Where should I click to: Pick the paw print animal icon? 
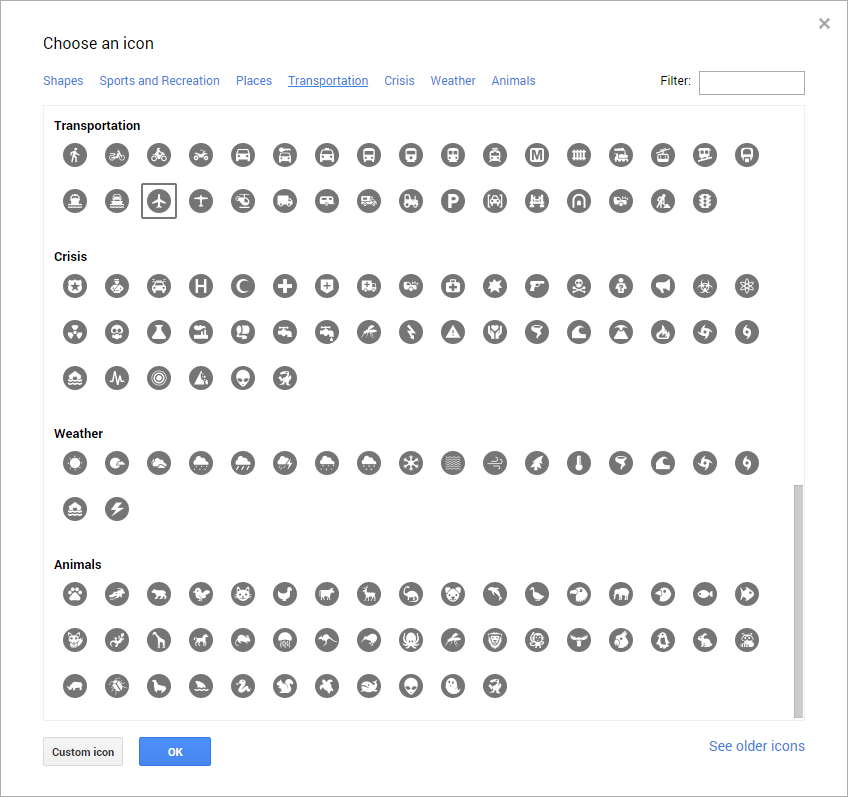click(75, 594)
